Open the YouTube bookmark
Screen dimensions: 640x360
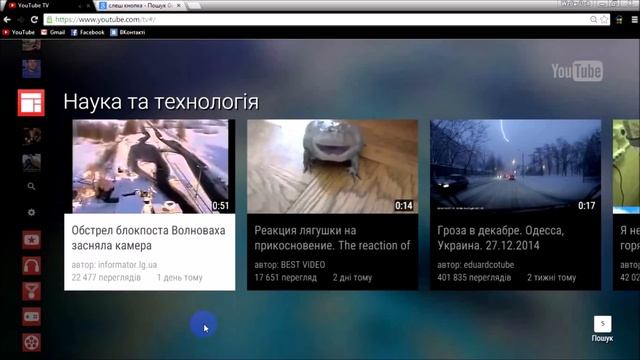click(x=19, y=32)
